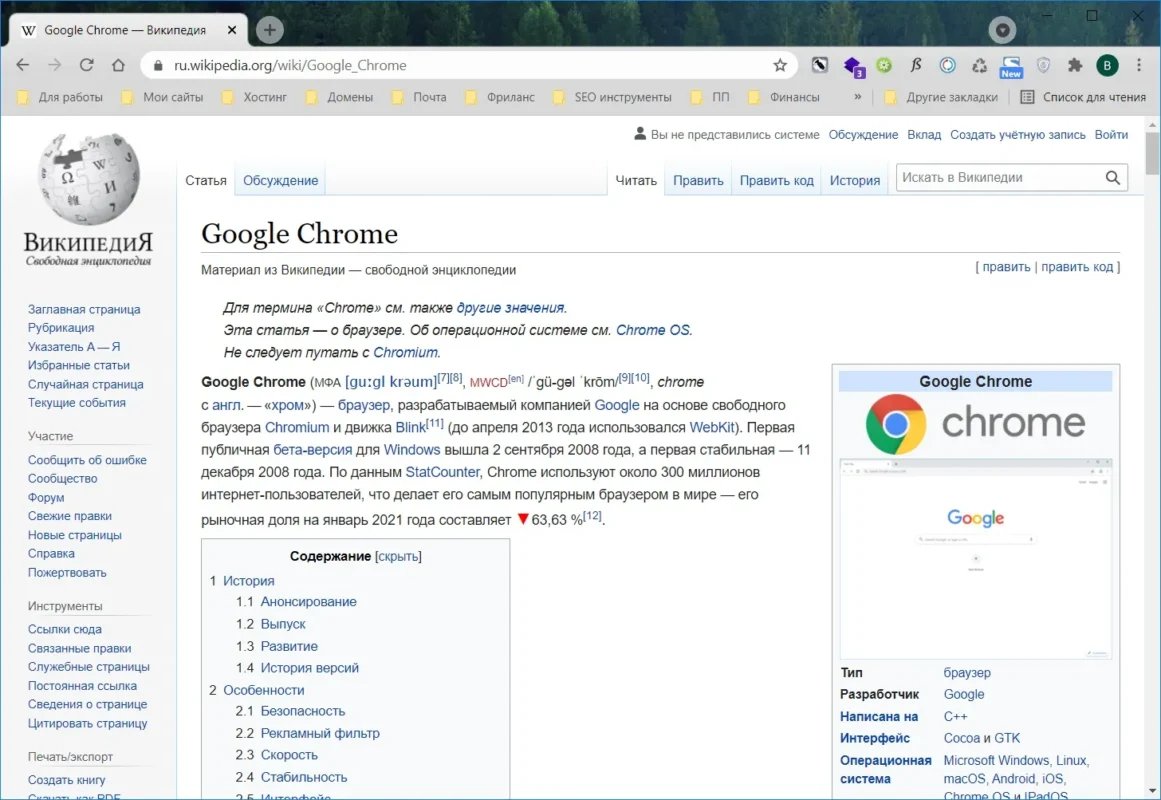Bookmark this page with the star
Viewport: 1161px width, 800px height.
(780, 65)
